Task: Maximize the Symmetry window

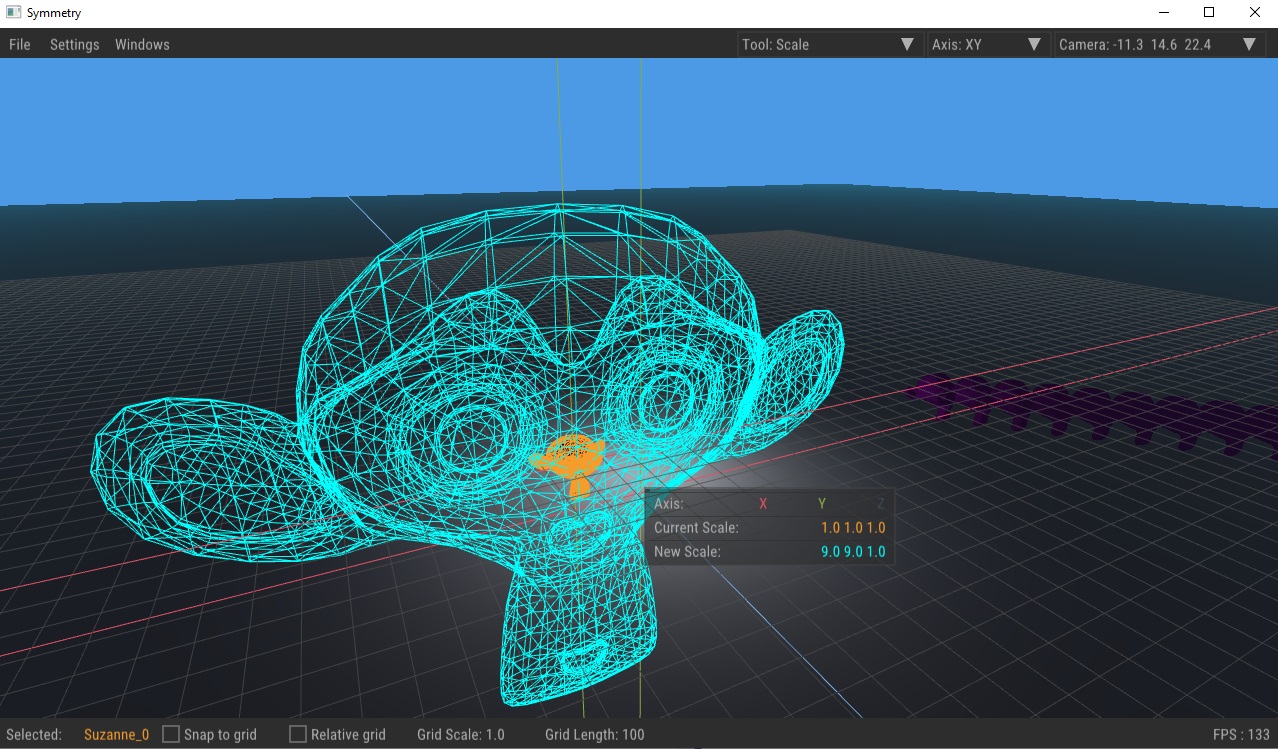Action: pyautogui.click(x=1209, y=13)
